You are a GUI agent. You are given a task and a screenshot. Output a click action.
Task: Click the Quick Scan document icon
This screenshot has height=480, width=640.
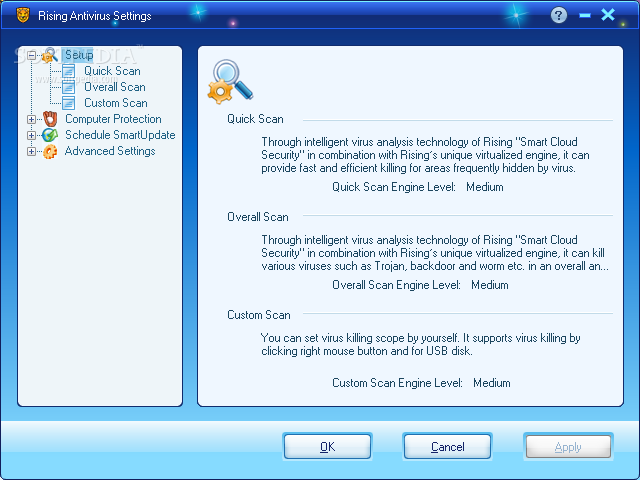click(x=68, y=71)
